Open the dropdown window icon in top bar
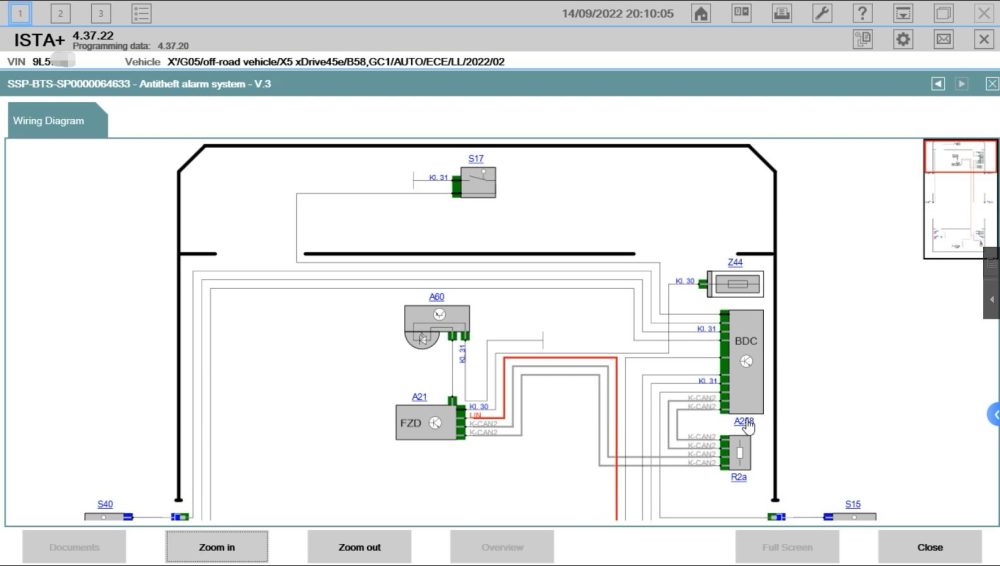Viewport: 1000px width, 566px height. [x=903, y=13]
